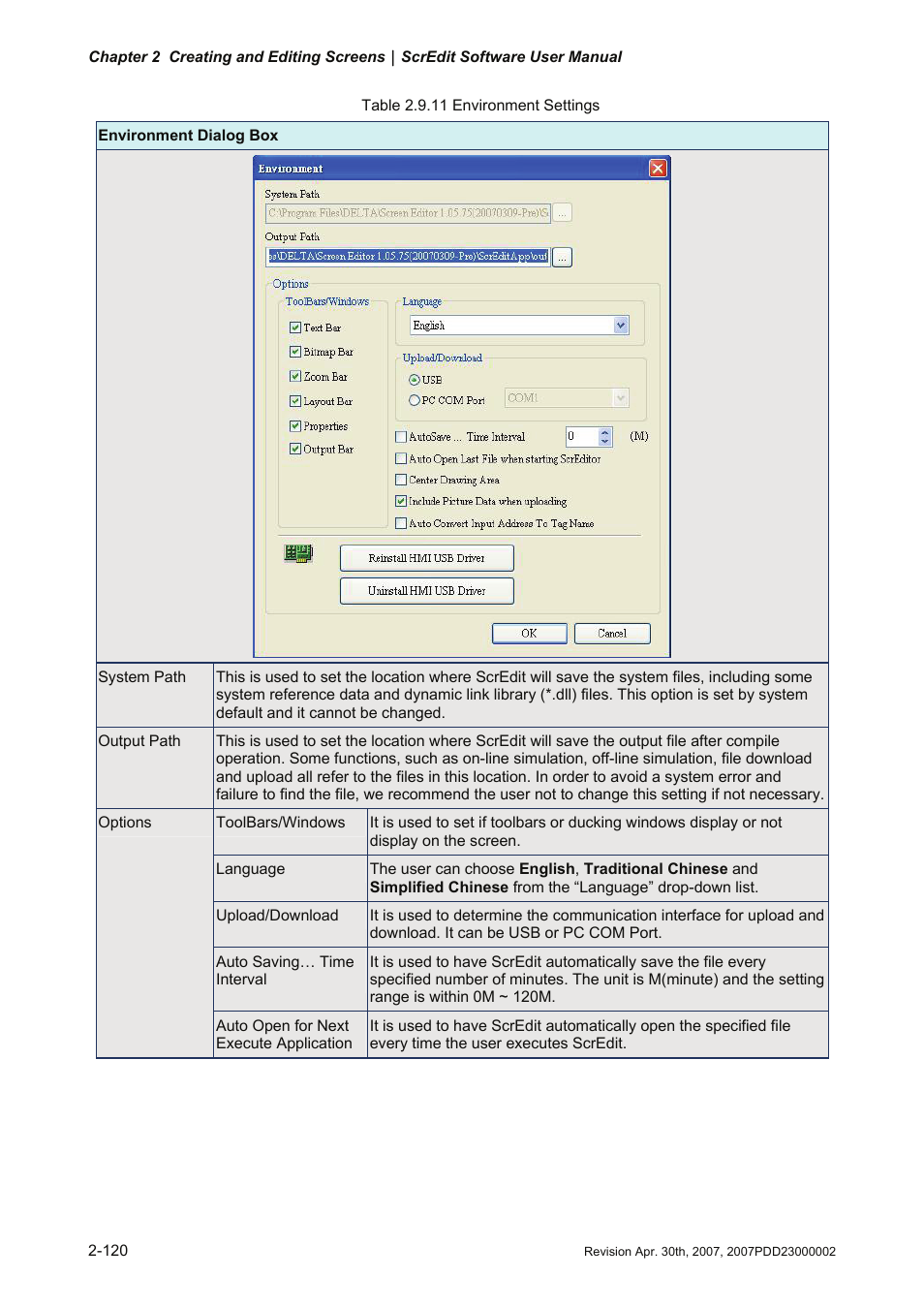924x1309 pixels.
Task: Click the HMI USB driver chip icon
Action: pyautogui.click(x=298, y=553)
